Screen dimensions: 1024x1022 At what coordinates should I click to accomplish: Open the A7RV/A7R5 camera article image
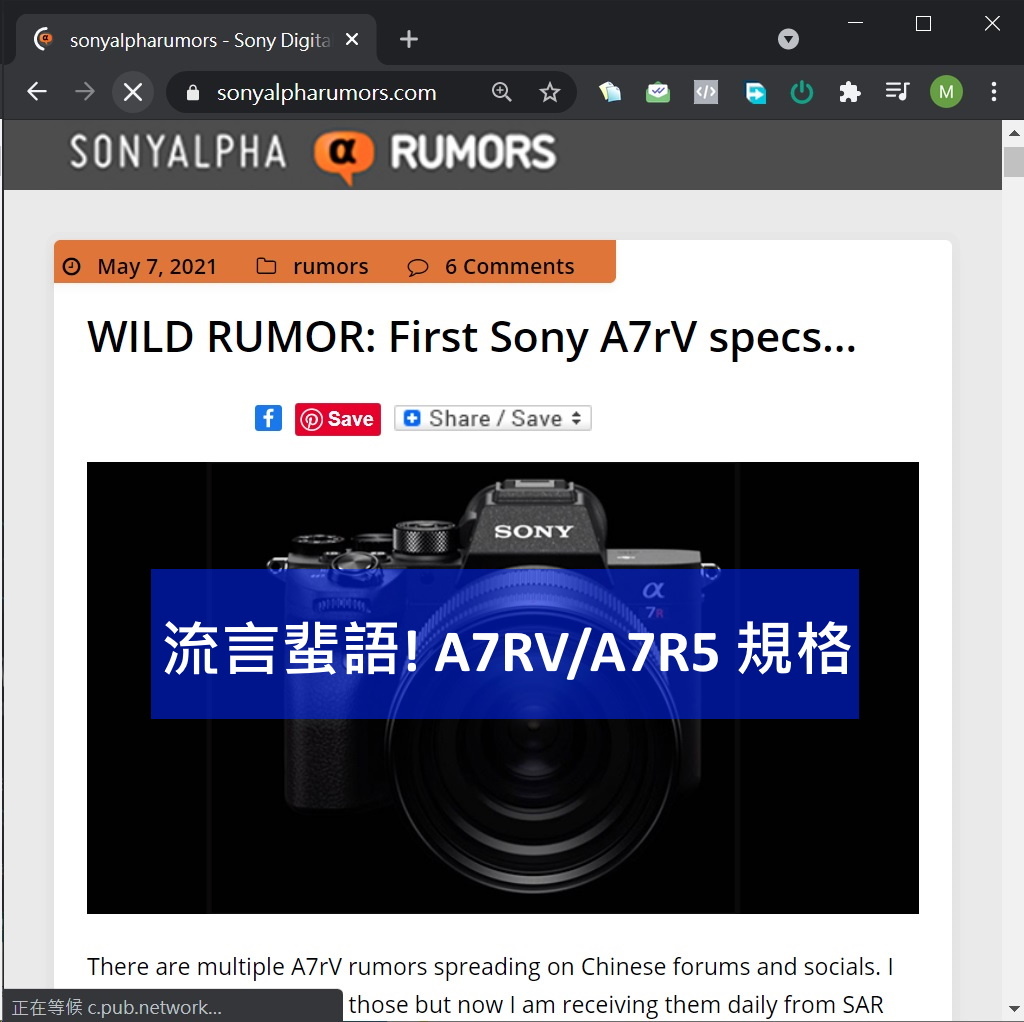coord(502,687)
